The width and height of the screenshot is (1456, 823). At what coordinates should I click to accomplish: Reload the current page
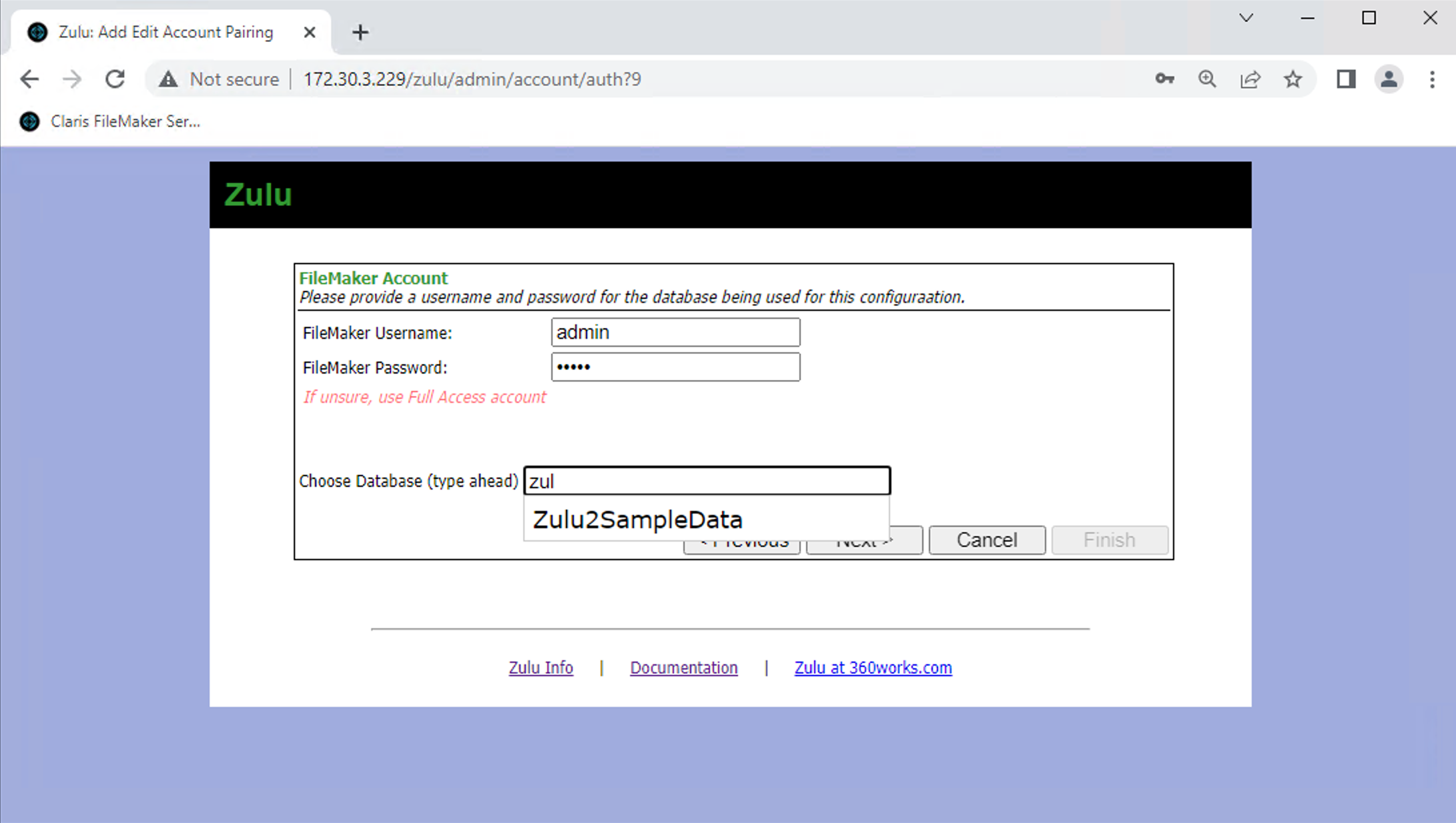pyautogui.click(x=115, y=79)
